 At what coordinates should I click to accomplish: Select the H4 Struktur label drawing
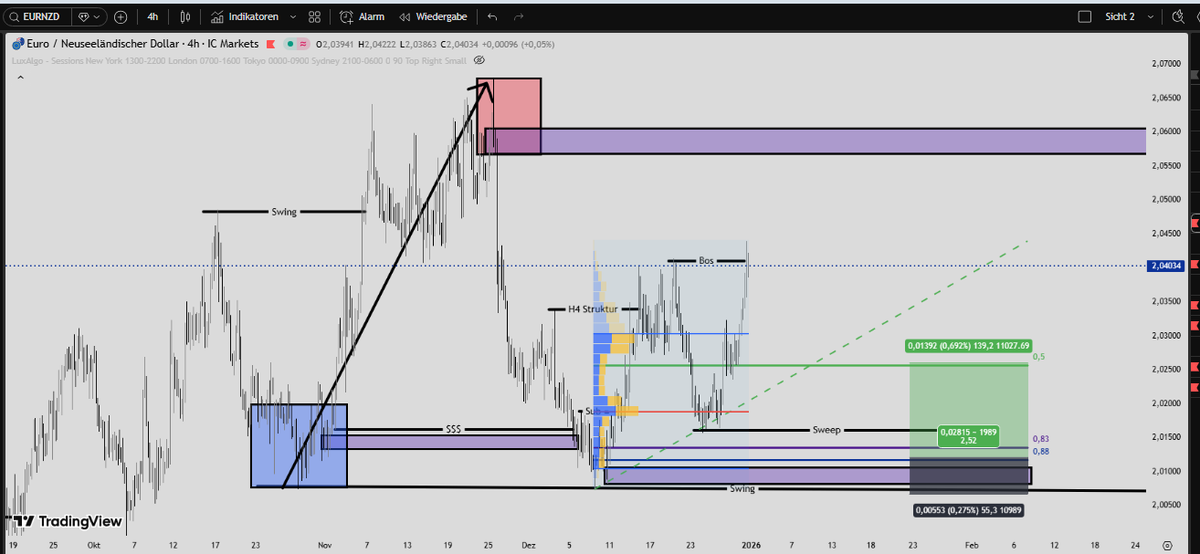tap(594, 309)
